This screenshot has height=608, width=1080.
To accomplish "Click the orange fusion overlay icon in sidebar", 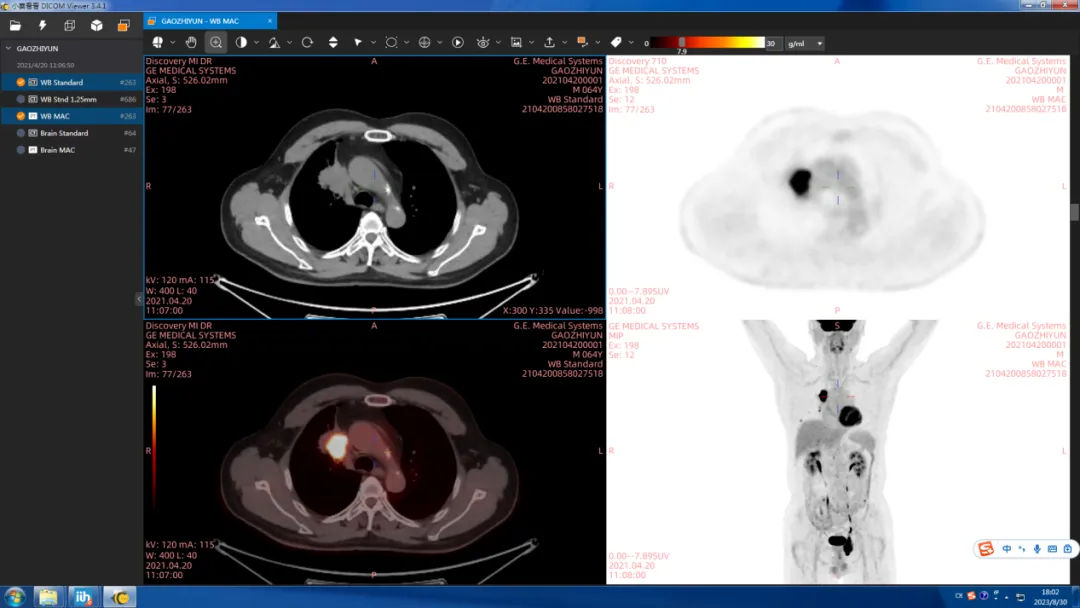I will point(123,26).
